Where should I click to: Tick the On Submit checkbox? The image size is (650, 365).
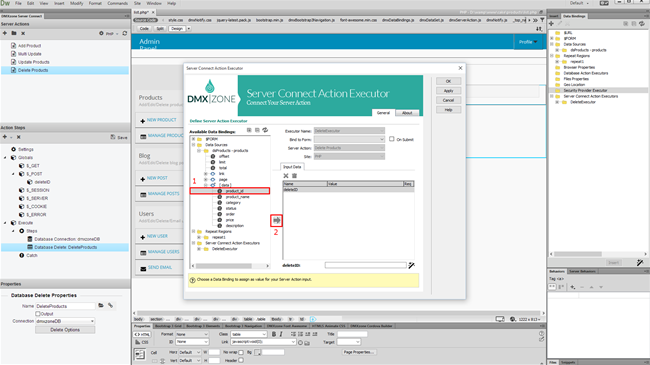[x=392, y=139]
